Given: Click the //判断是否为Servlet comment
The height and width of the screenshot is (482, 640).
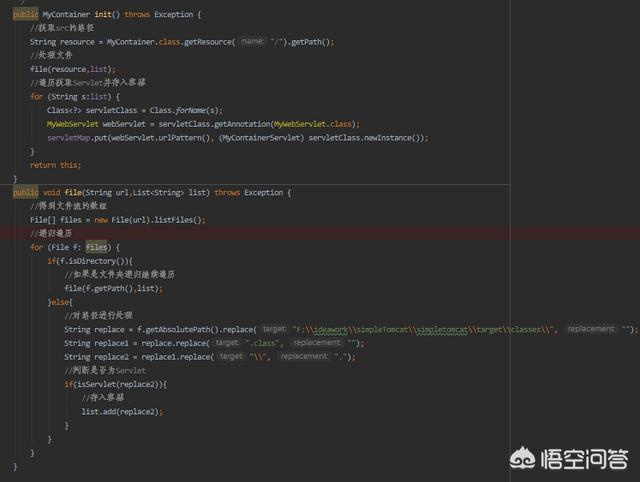Looking at the screenshot, I should (104, 371).
